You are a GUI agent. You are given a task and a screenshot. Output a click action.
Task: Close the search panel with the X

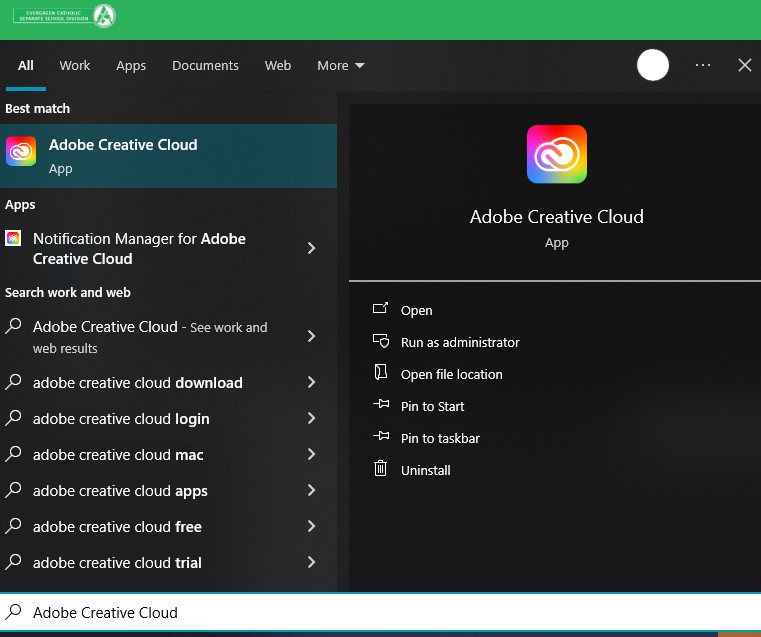pyautogui.click(x=744, y=65)
